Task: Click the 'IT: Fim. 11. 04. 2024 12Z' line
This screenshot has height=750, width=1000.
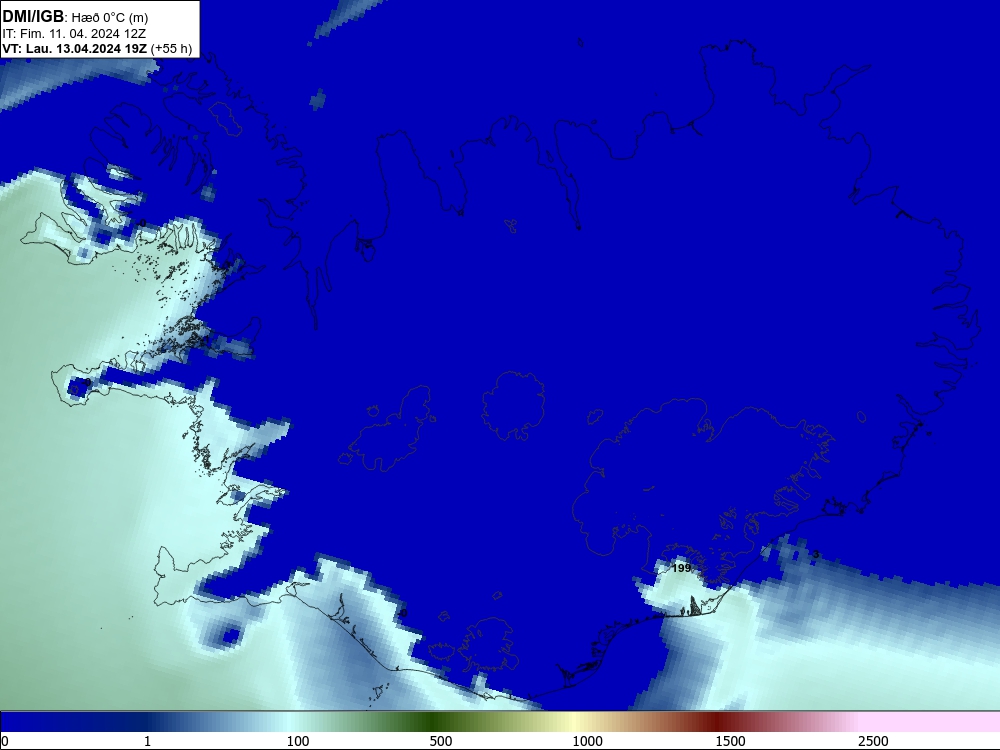Action: (74, 34)
